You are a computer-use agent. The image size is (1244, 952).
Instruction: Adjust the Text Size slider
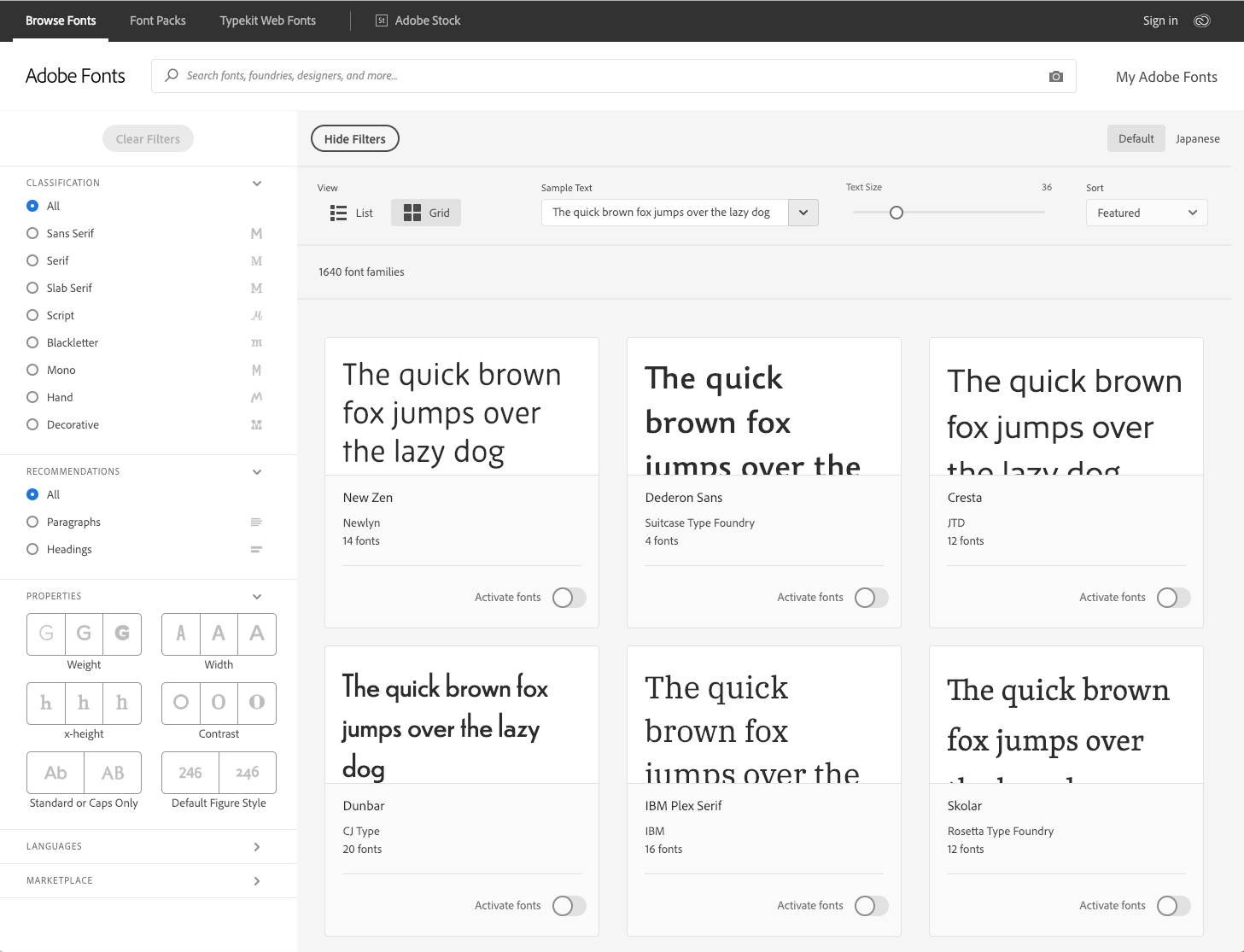tap(896, 213)
